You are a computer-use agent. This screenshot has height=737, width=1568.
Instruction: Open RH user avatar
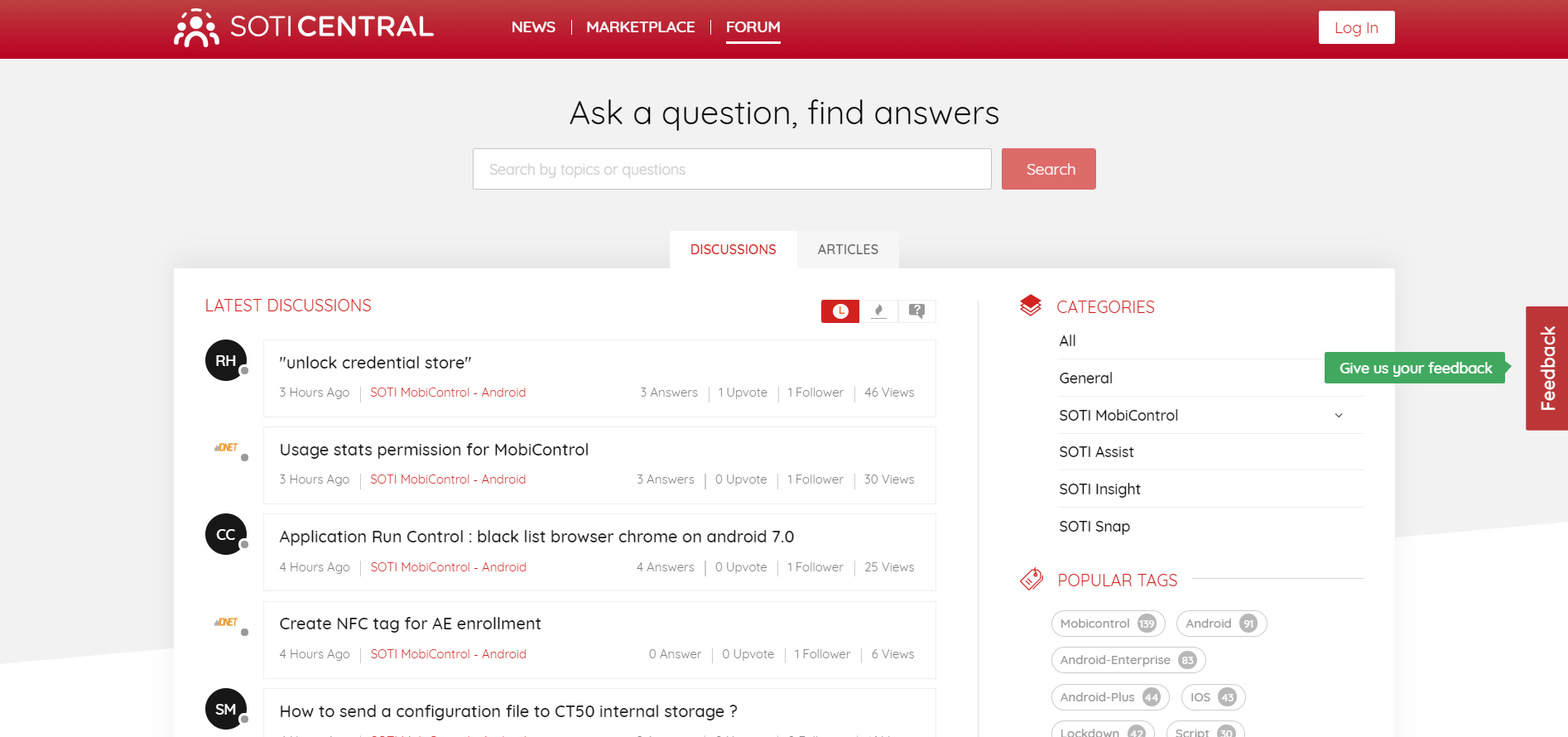[226, 360]
